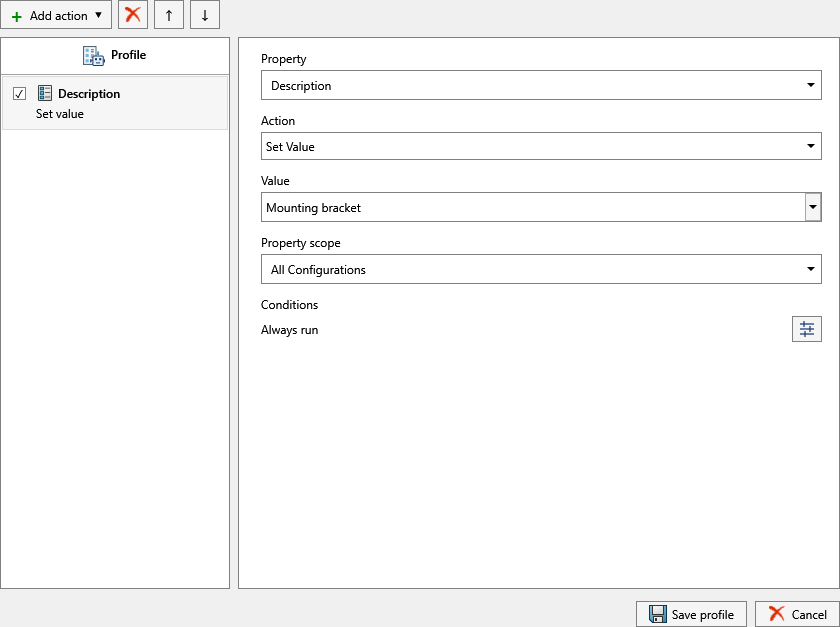Image resolution: width=840 pixels, height=627 pixels.
Task: Click the 'Property scope' field label
Action: 301,243
